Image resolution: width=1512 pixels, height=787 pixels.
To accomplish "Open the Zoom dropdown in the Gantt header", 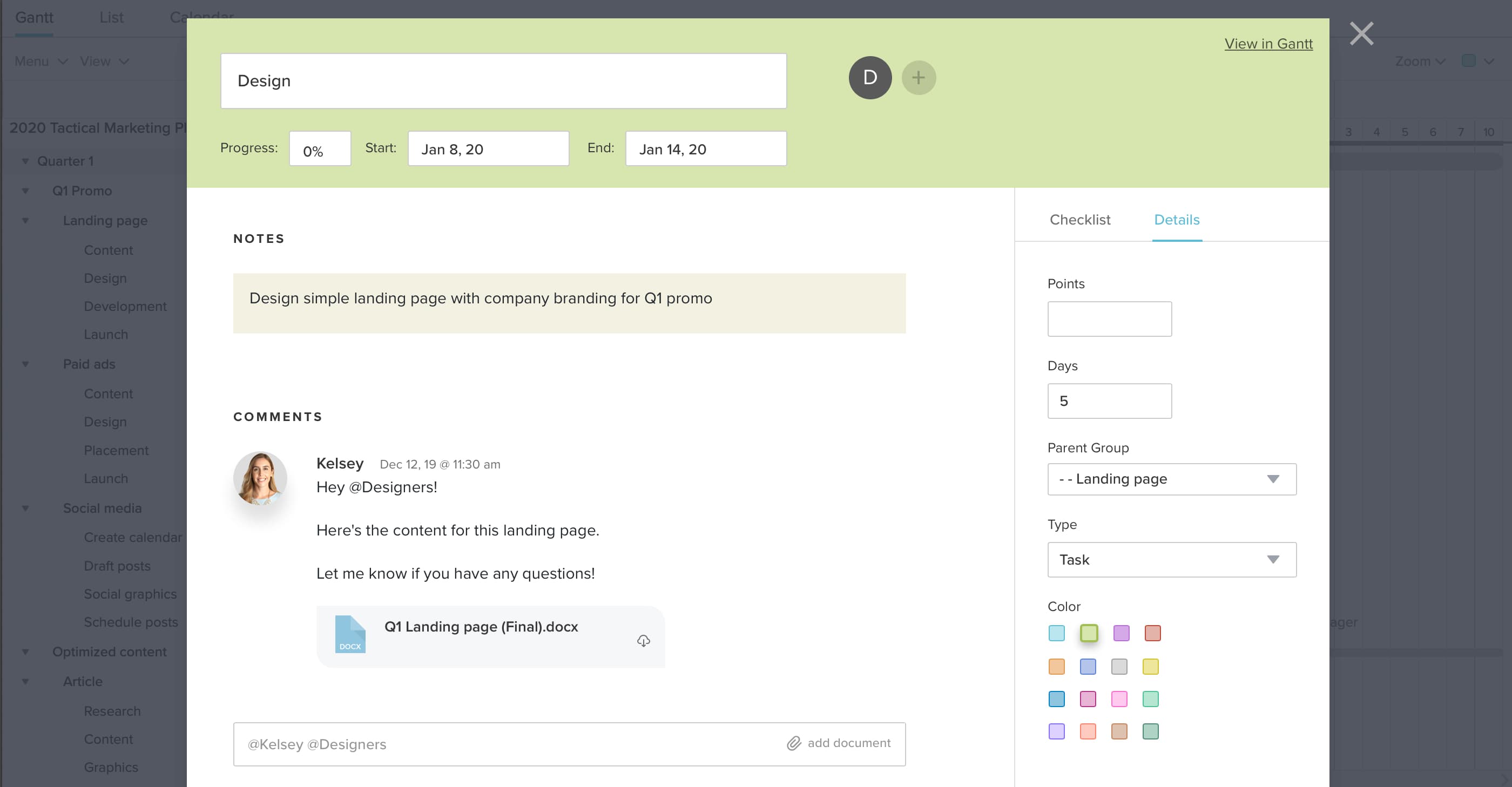I will [1418, 60].
